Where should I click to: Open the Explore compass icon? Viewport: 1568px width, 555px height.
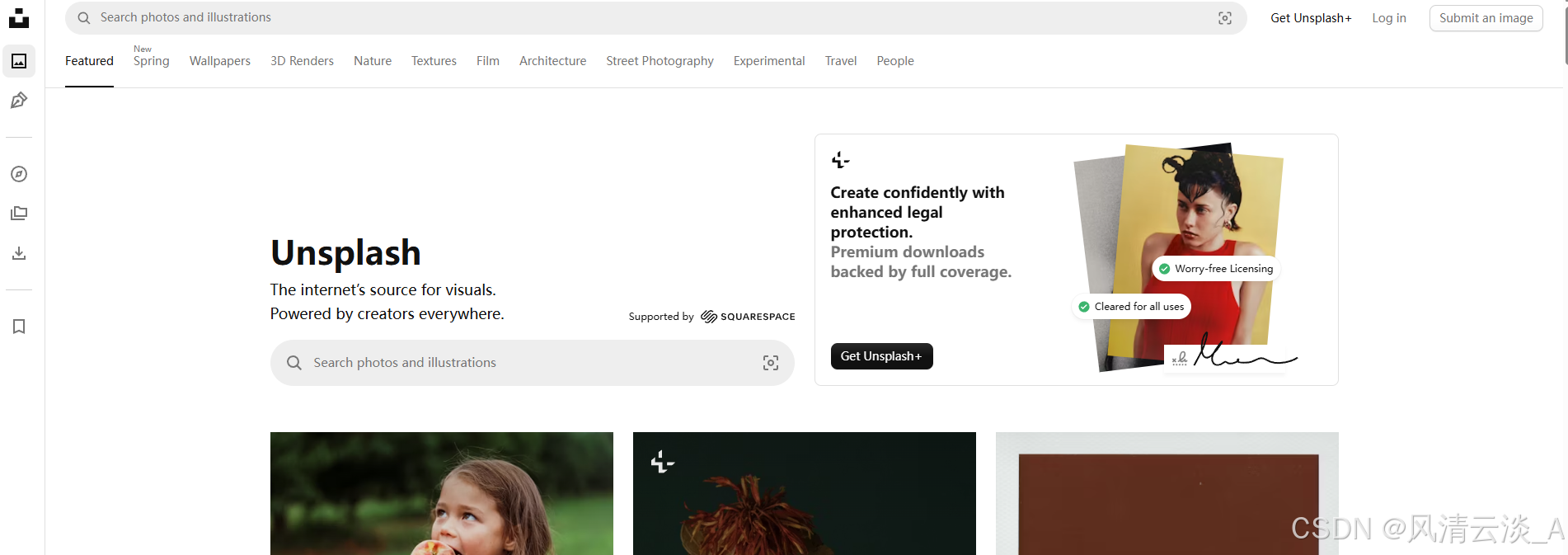coord(19,174)
